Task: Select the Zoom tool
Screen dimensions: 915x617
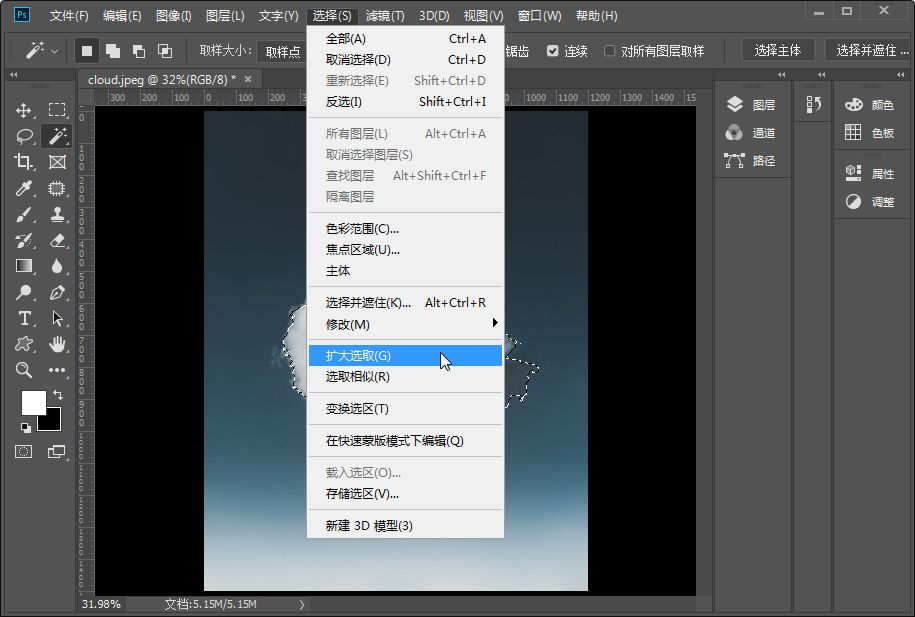Action: [24, 369]
